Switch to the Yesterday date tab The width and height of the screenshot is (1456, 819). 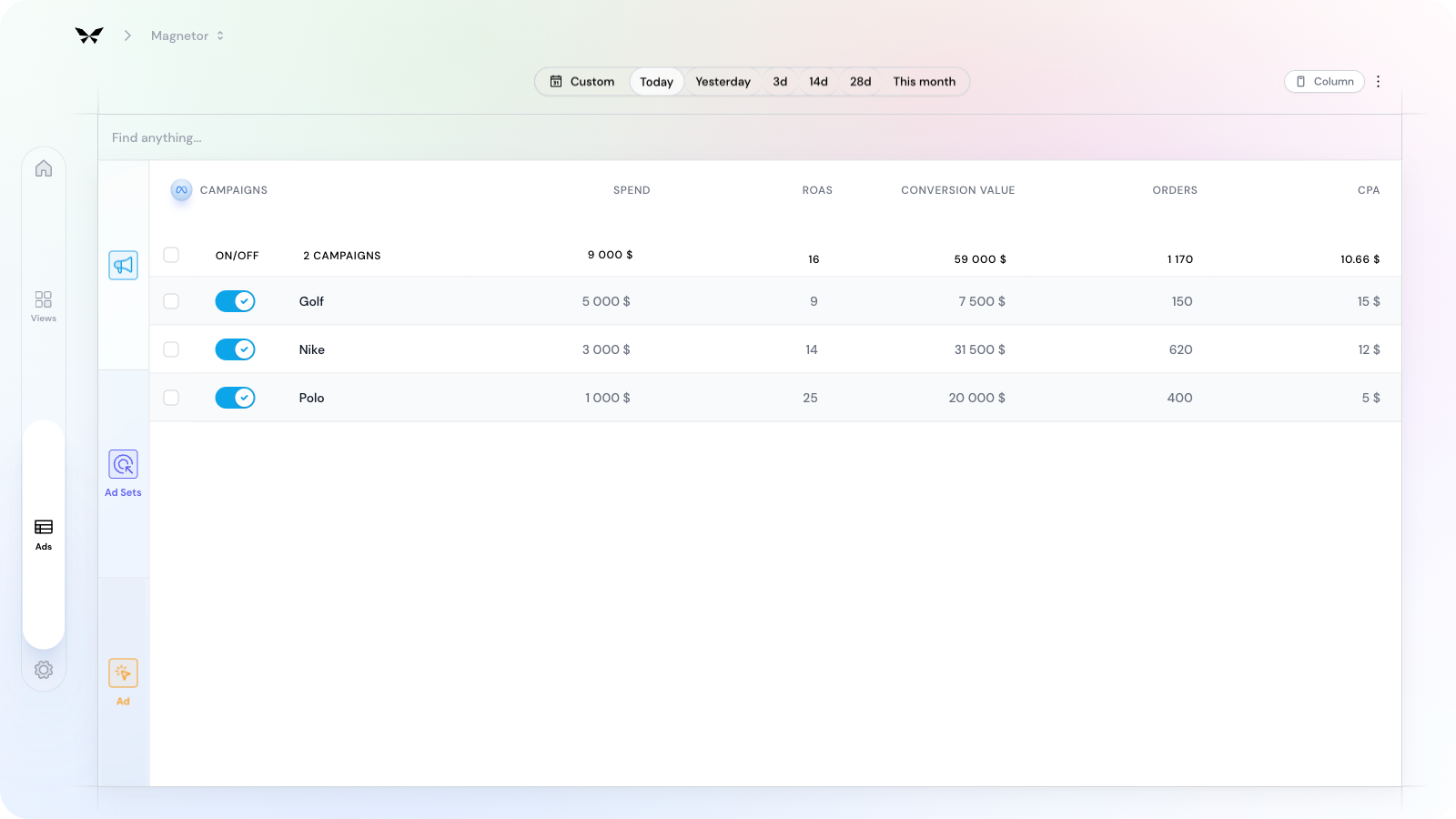(x=723, y=82)
